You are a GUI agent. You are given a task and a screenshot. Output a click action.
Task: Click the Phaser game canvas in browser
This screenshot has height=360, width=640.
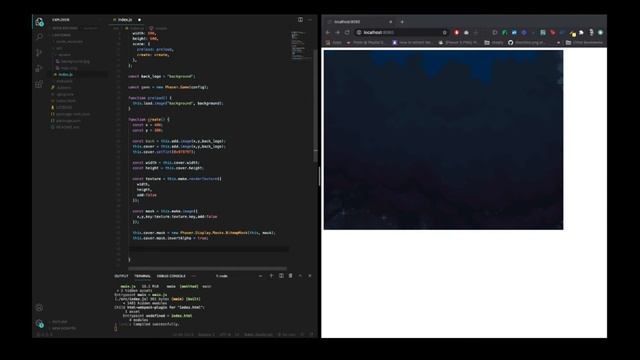click(x=443, y=140)
